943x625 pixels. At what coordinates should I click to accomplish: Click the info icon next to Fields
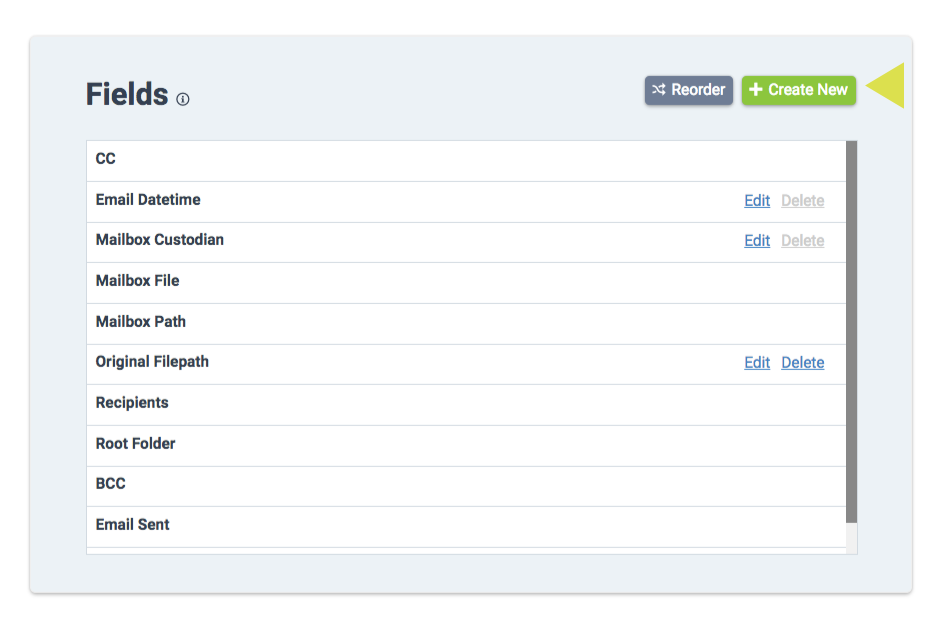183,99
